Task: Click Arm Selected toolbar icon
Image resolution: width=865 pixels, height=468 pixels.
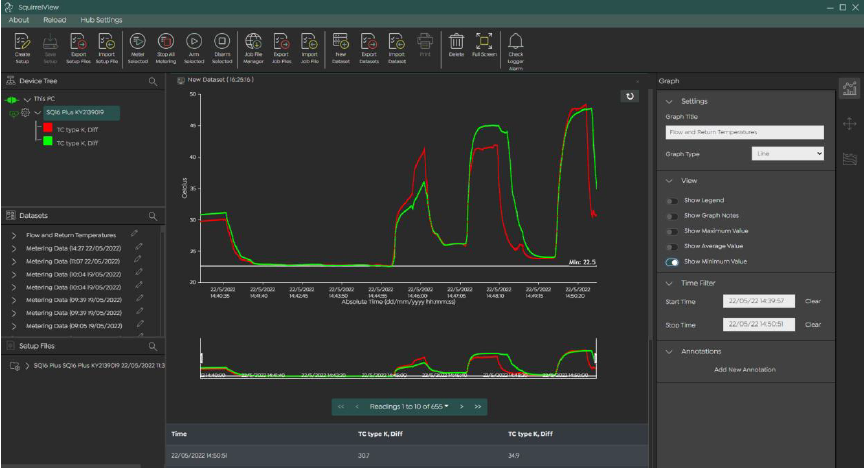Action: [194, 41]
